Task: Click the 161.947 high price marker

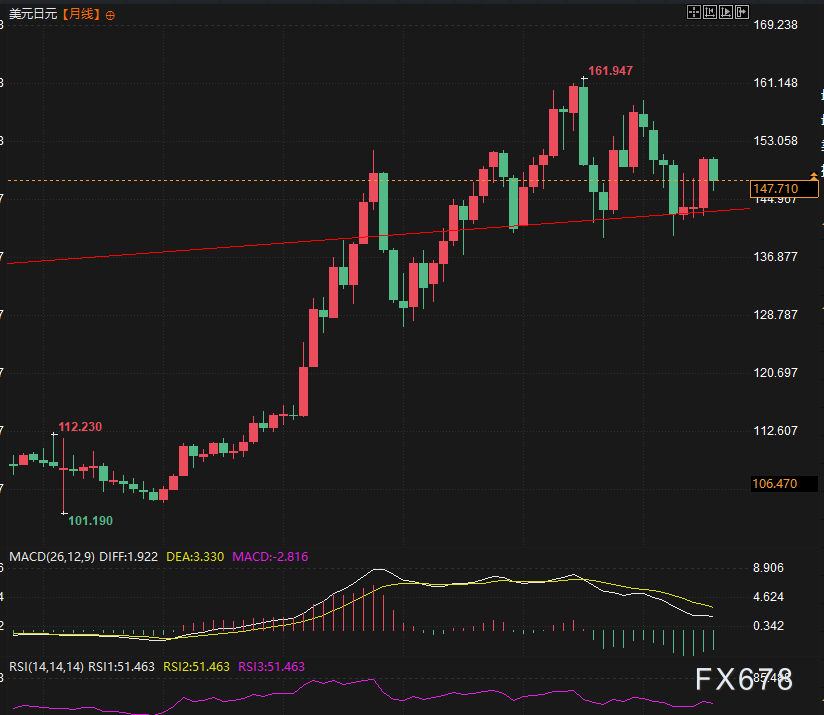Action: point(610,71)
